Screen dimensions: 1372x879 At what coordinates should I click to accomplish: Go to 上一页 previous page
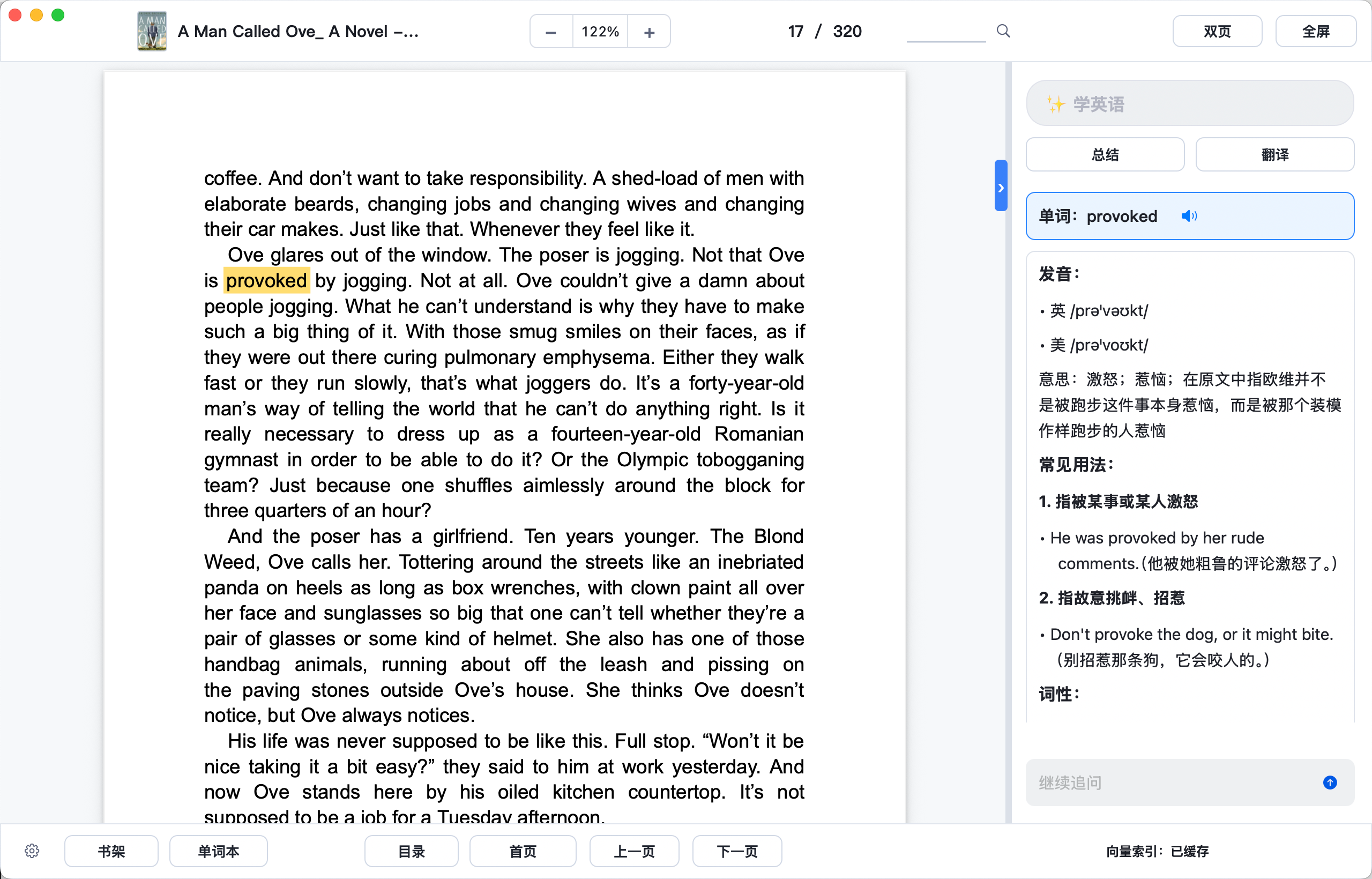click(x=634, y=851)
